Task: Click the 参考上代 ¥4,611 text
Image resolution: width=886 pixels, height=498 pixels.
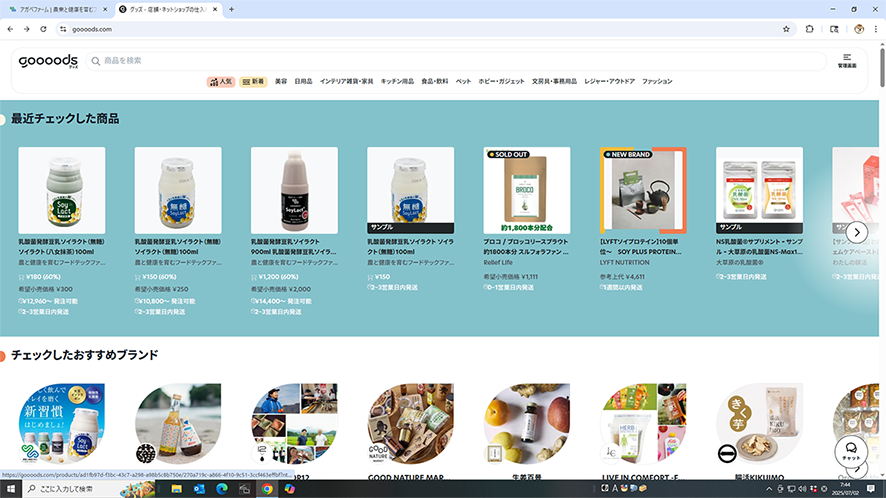Action: [622, 277]
